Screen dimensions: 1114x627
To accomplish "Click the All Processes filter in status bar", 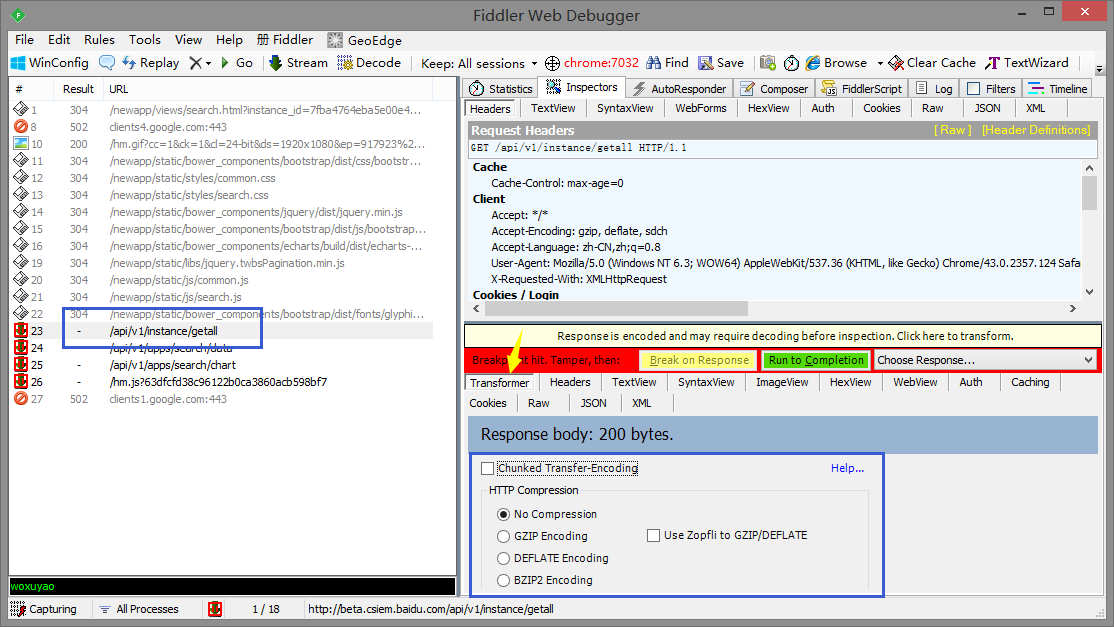I will click(x=139, y=609).
